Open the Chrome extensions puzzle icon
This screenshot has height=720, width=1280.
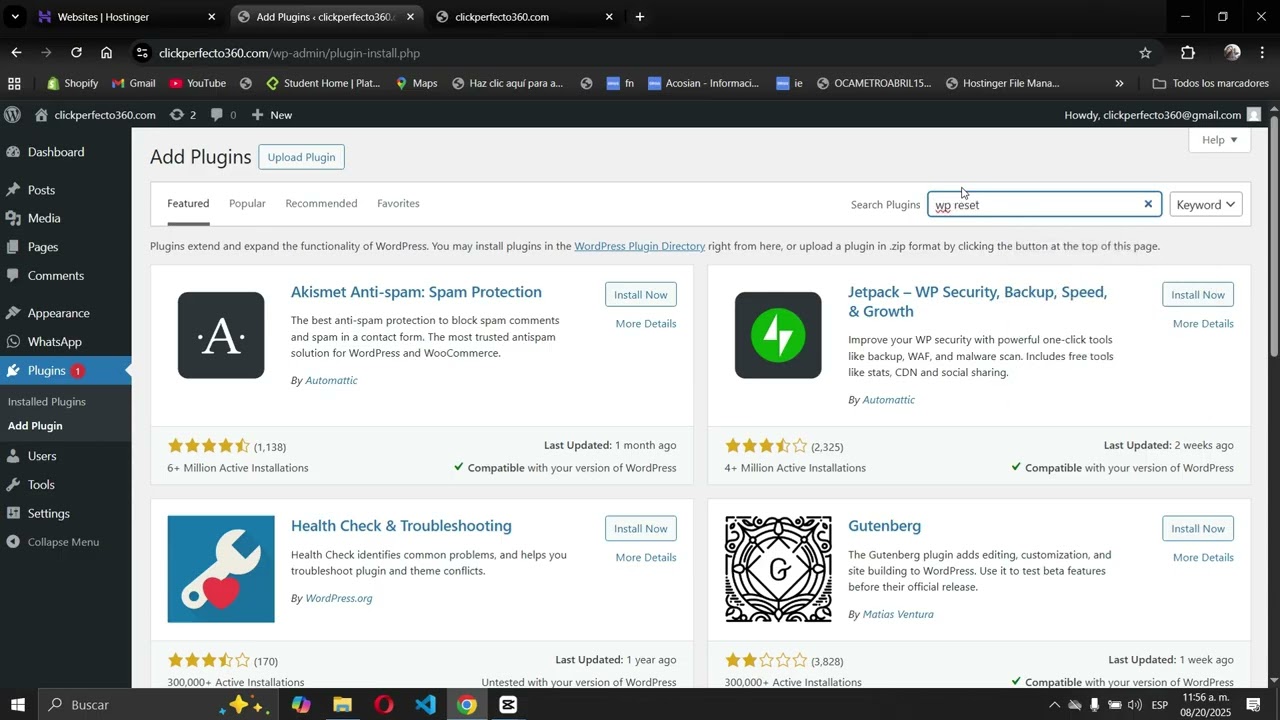click(x=1188, y=53)
